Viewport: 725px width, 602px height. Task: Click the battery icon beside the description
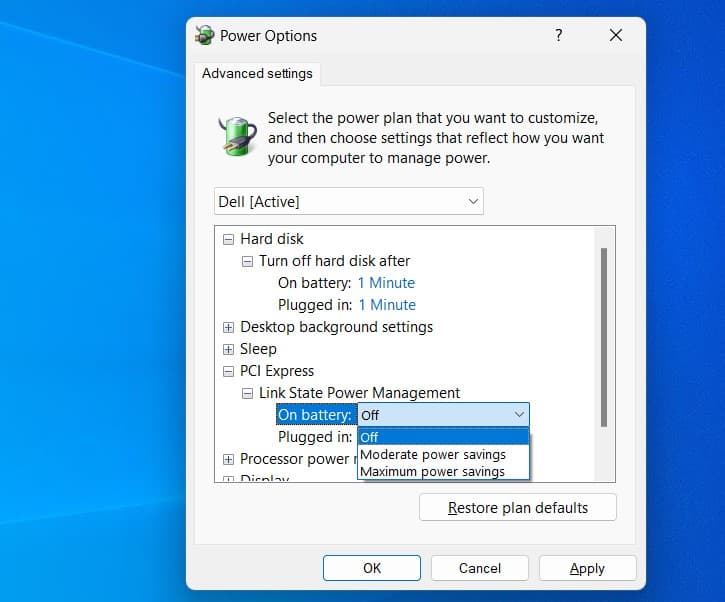238,136
